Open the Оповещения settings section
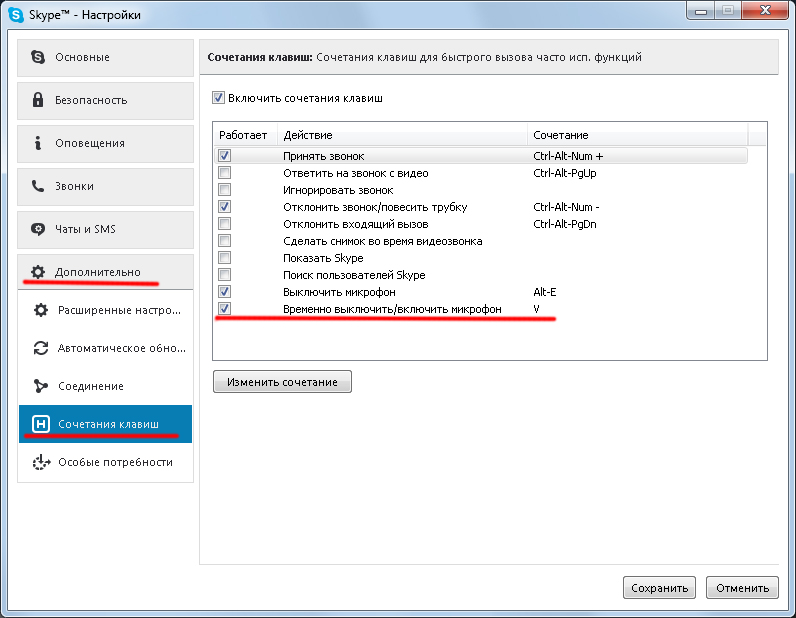796x618 pixels. (106, 144)
